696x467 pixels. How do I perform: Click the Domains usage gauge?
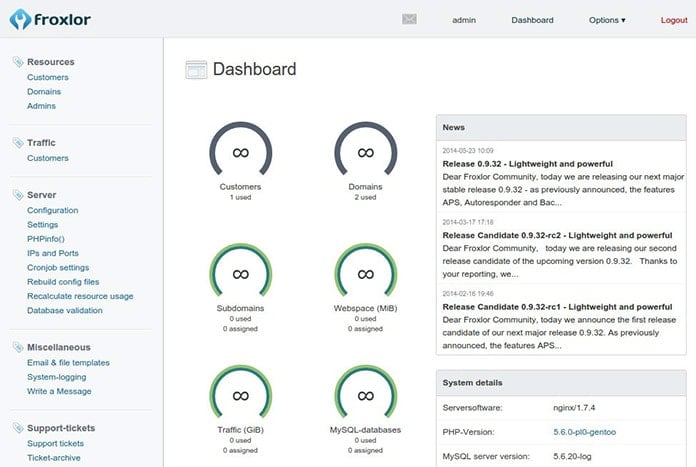(365, 150)
